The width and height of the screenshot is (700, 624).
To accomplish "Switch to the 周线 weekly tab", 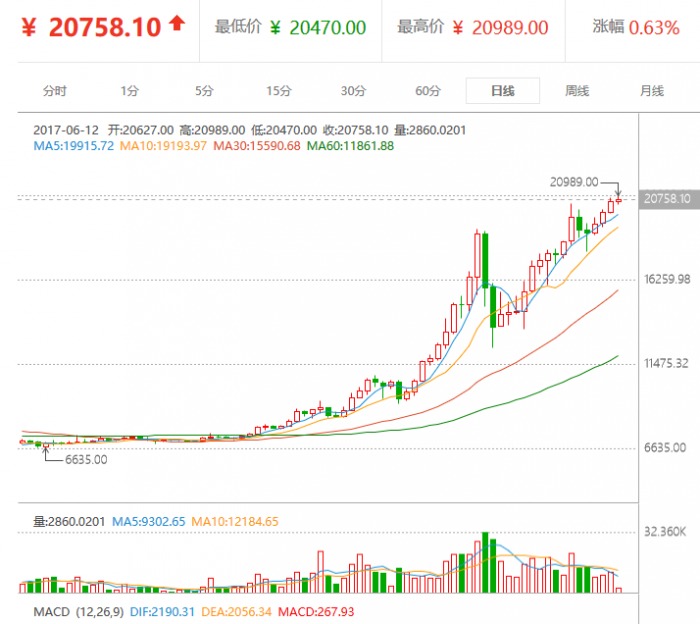I will pos(577,91).
